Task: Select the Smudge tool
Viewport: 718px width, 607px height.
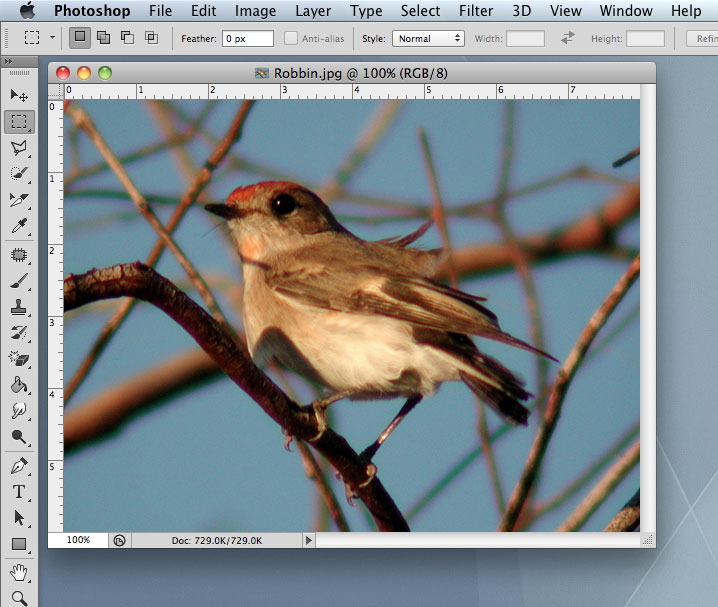Action: click(19, 411)
